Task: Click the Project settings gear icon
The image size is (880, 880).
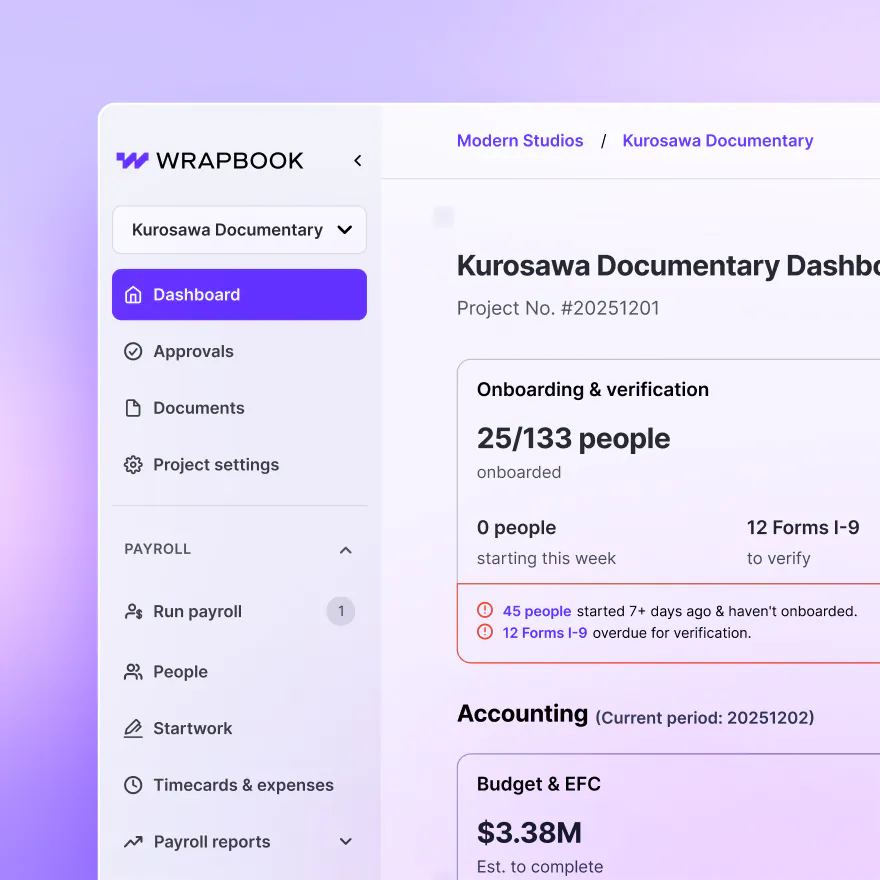Action: (133, 465)
